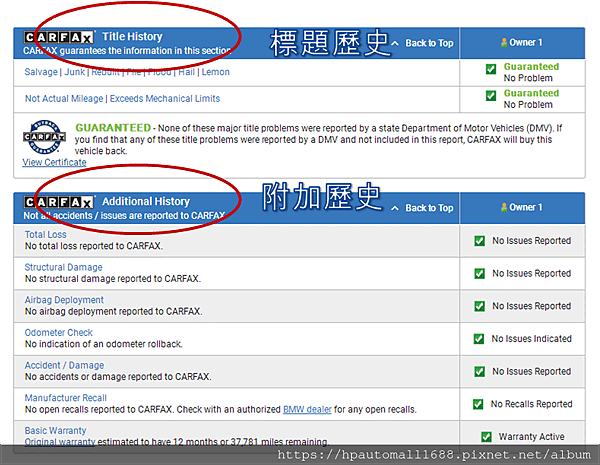Go Back to Top from Additional History
The width and height of the screenshot is (600, 465).
429,208
